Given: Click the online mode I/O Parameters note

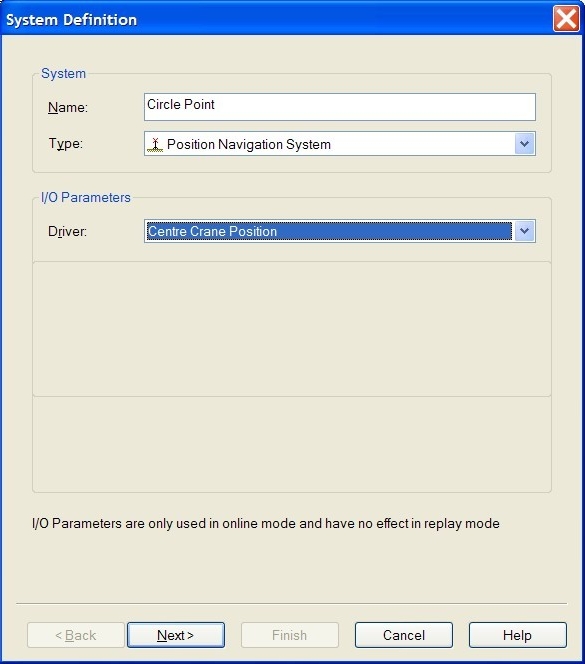Looking at the screenshot, I should coord(266,523).
